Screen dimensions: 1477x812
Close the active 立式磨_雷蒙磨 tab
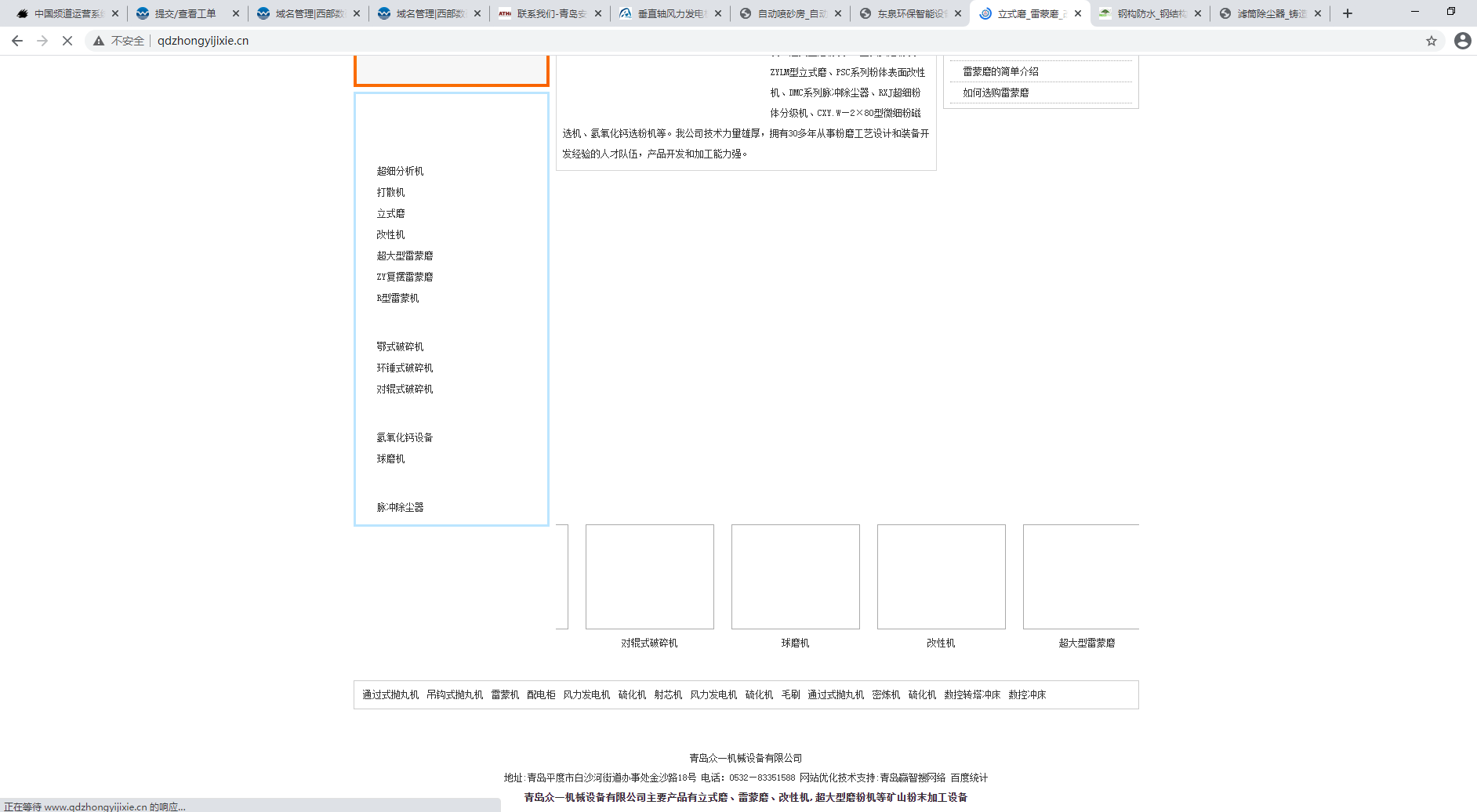[x=1078, y=13]
